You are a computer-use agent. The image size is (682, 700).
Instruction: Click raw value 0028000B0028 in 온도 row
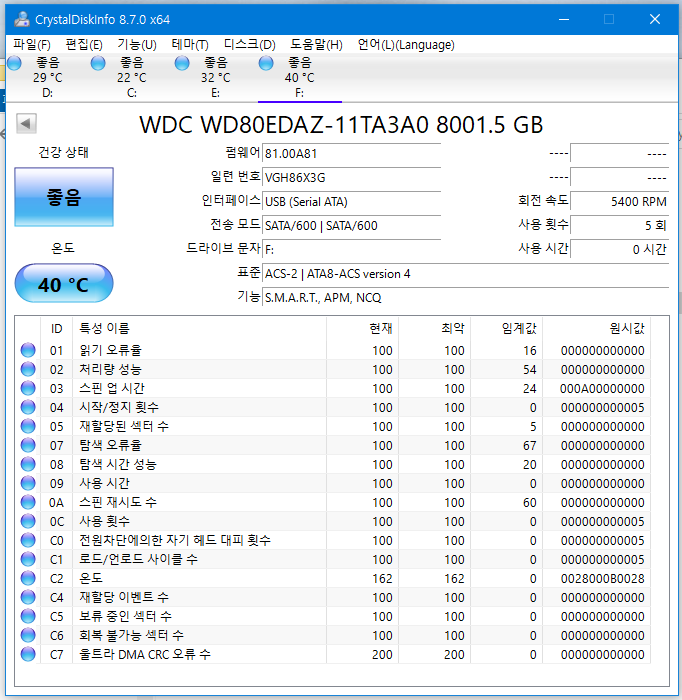pyautogui.click(x=603, y=579)
